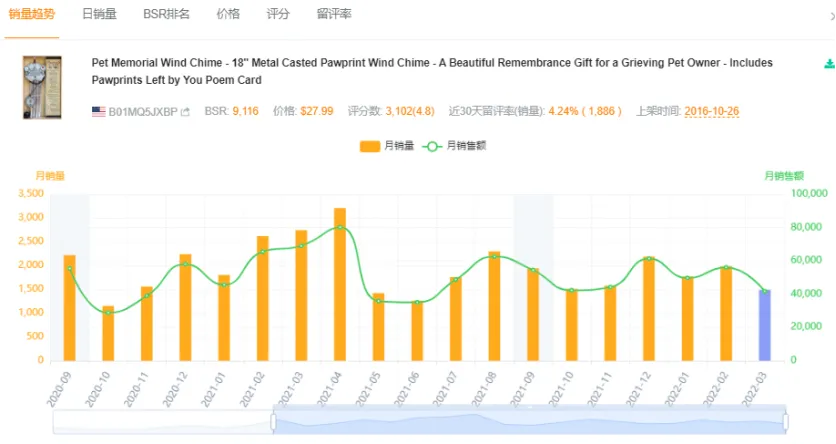Open external link icon beside ASIN B01MQ5JXBP
This screenshot has height=444, width=836.
185,112
